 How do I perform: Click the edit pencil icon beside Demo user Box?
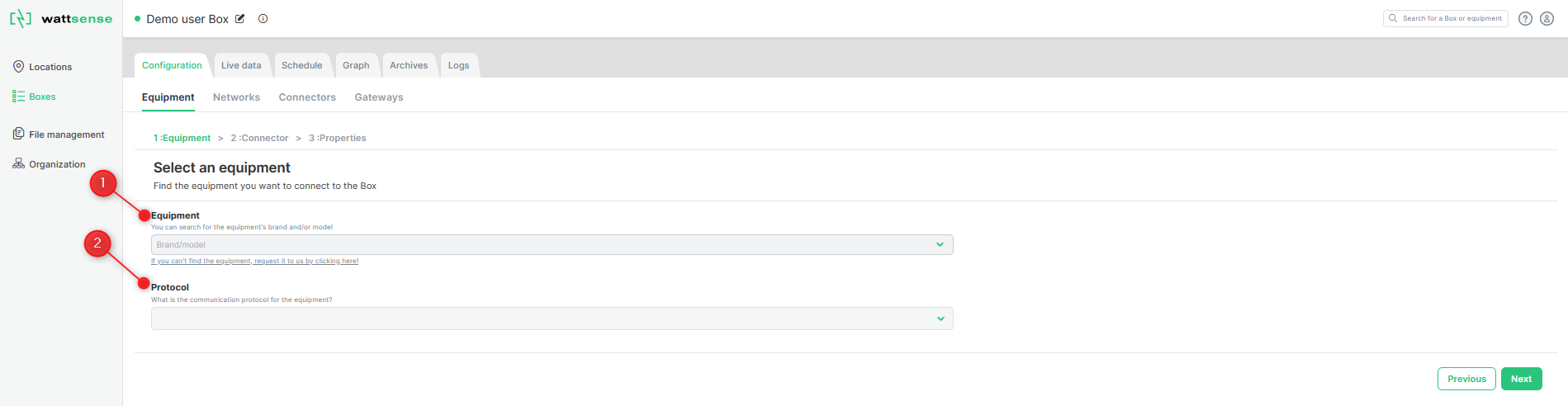tap(240, 19)
